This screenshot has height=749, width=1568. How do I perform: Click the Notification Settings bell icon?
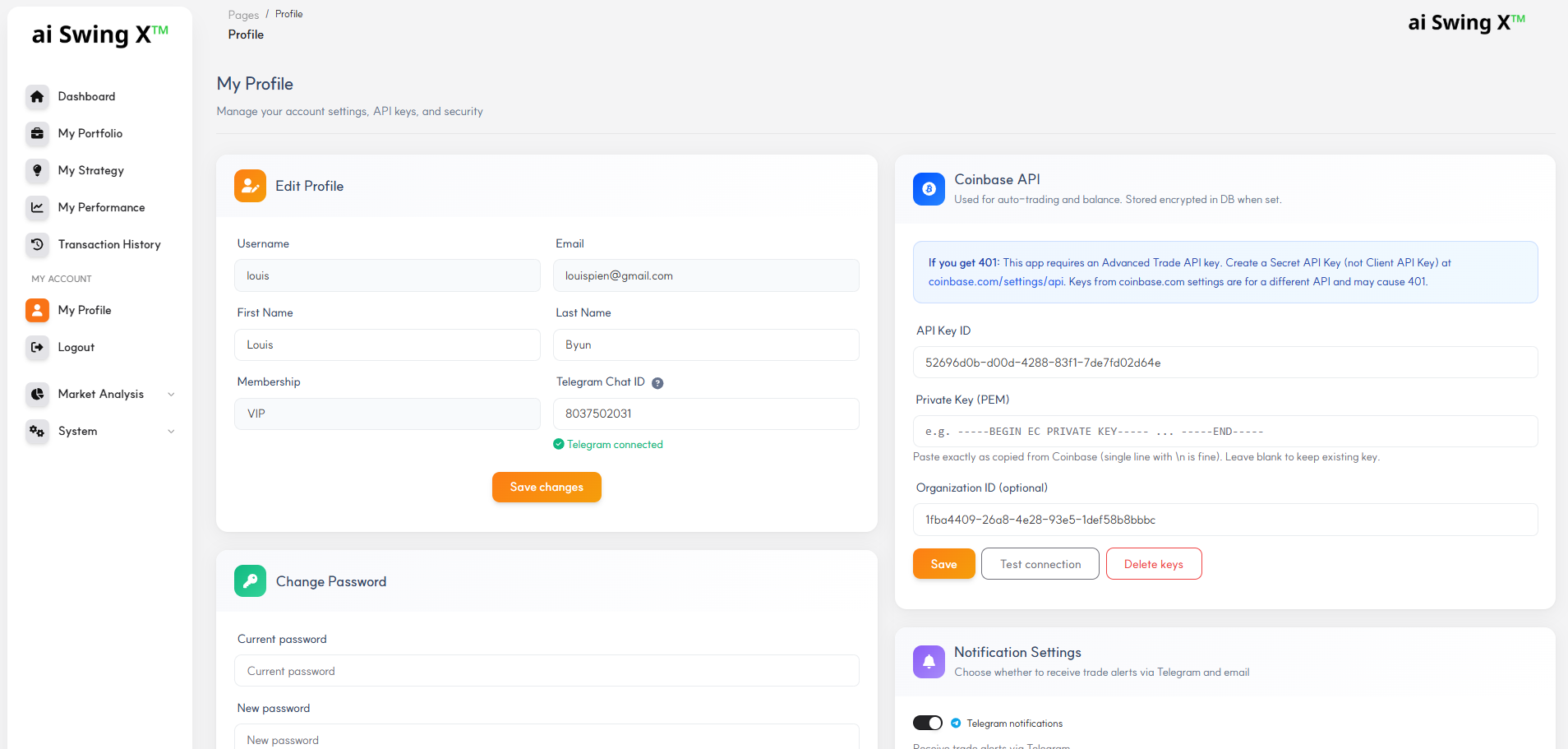click(928, 661)
